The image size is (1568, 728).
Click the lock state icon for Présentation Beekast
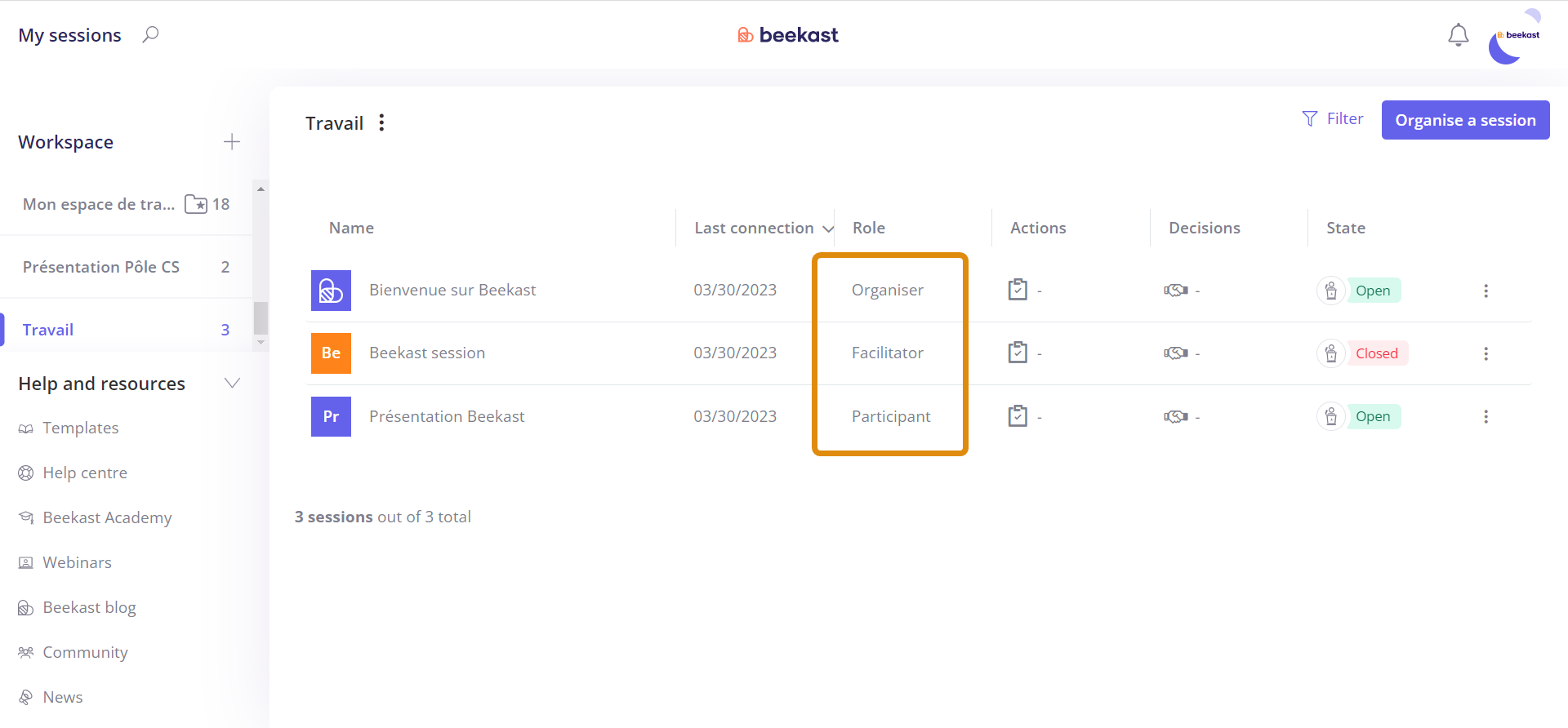[x=1331, y=416]
